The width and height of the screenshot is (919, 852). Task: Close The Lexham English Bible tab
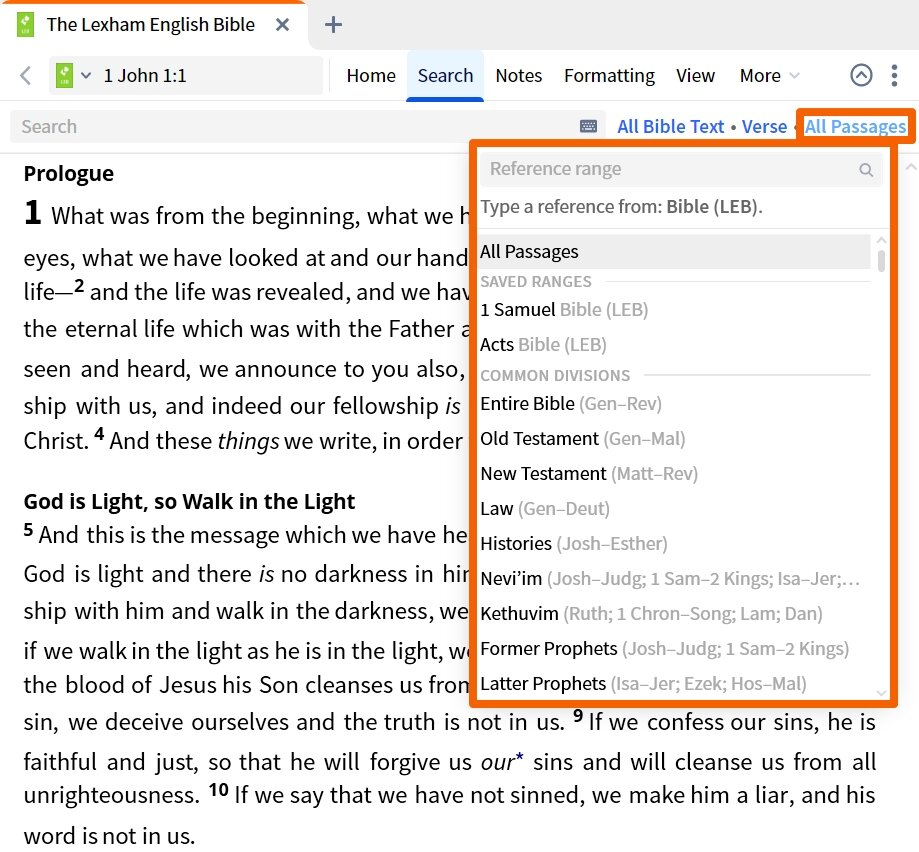(282, 25)
